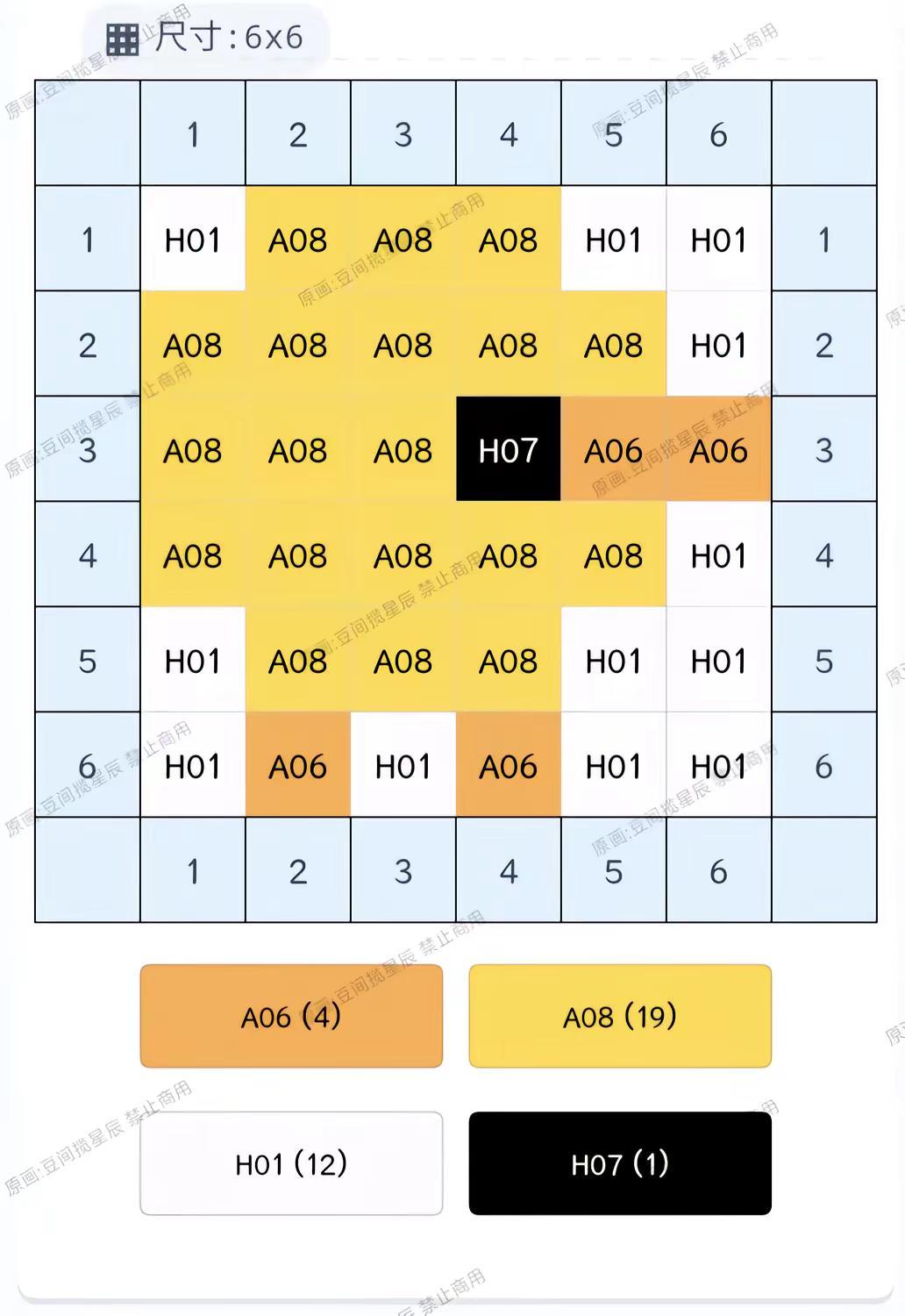Click the black H07 grid cell

pos(509,449)
